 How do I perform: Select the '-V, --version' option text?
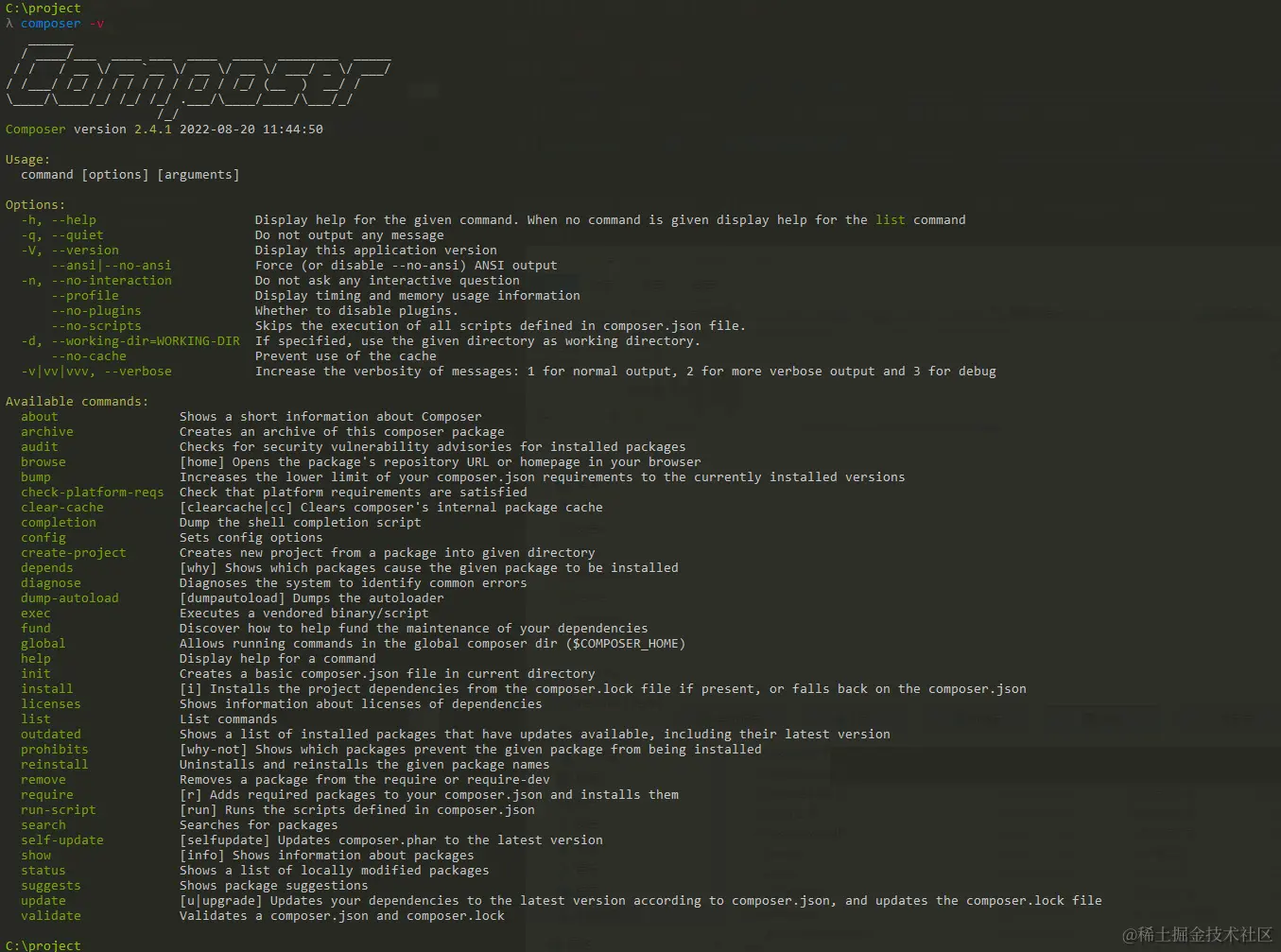point(70,251)
